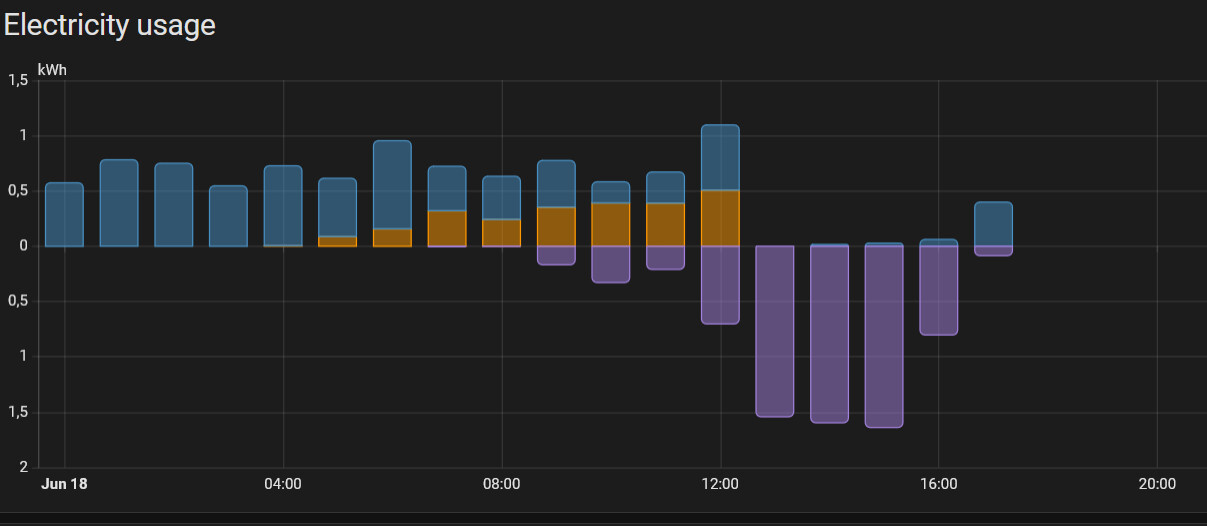This screenshot has height=526, width=1207.
Task: Select the blue segment of the 07:00 bar
Action: coord(447,188)
